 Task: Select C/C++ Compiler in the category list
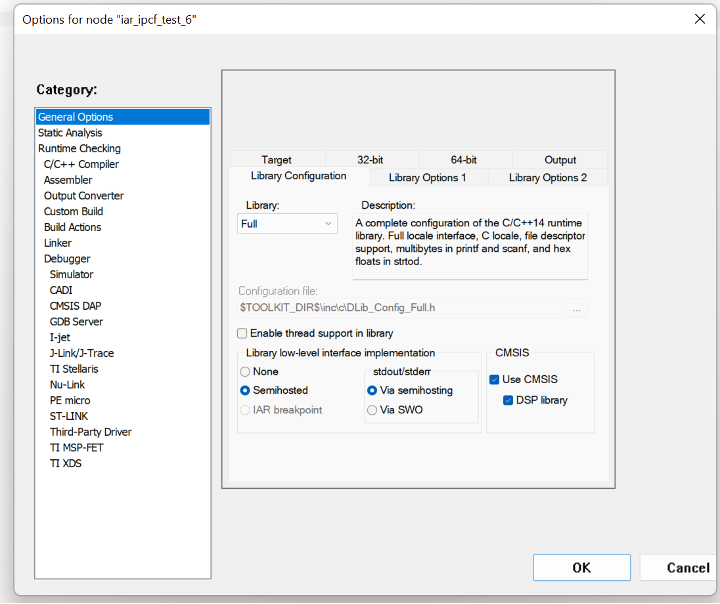click(x=81, y=164)
